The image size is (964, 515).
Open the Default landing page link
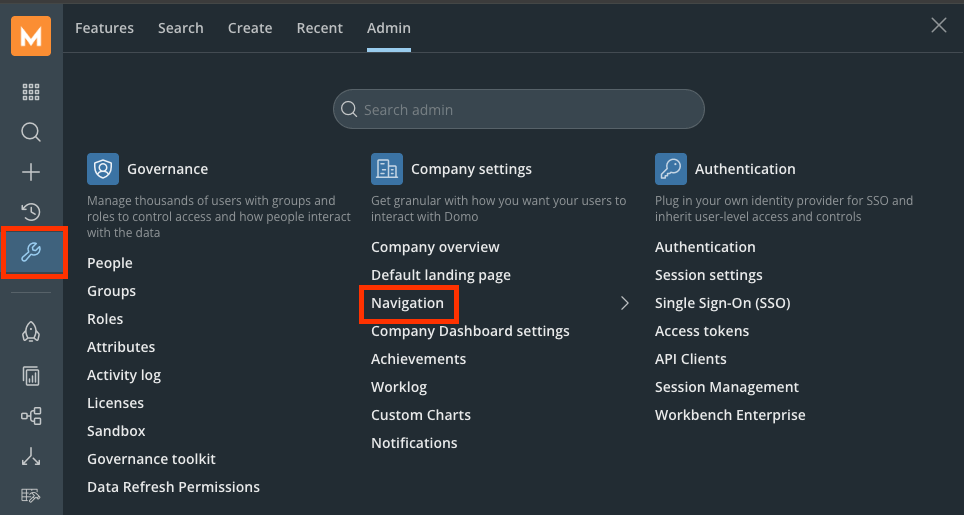(441, 275)
